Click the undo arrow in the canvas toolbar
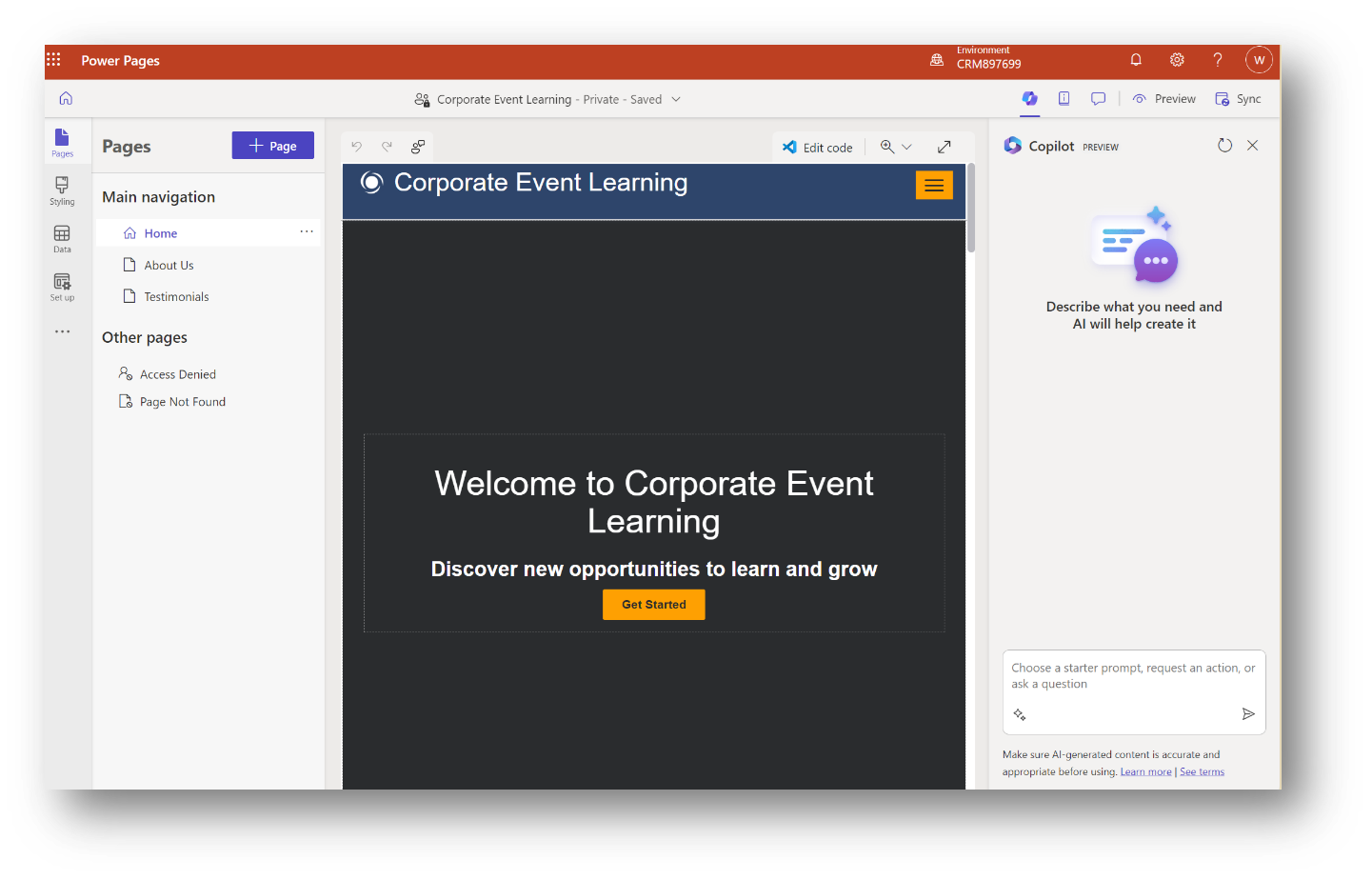This screenshot has height=880, width=1372. tap(357, 147)
